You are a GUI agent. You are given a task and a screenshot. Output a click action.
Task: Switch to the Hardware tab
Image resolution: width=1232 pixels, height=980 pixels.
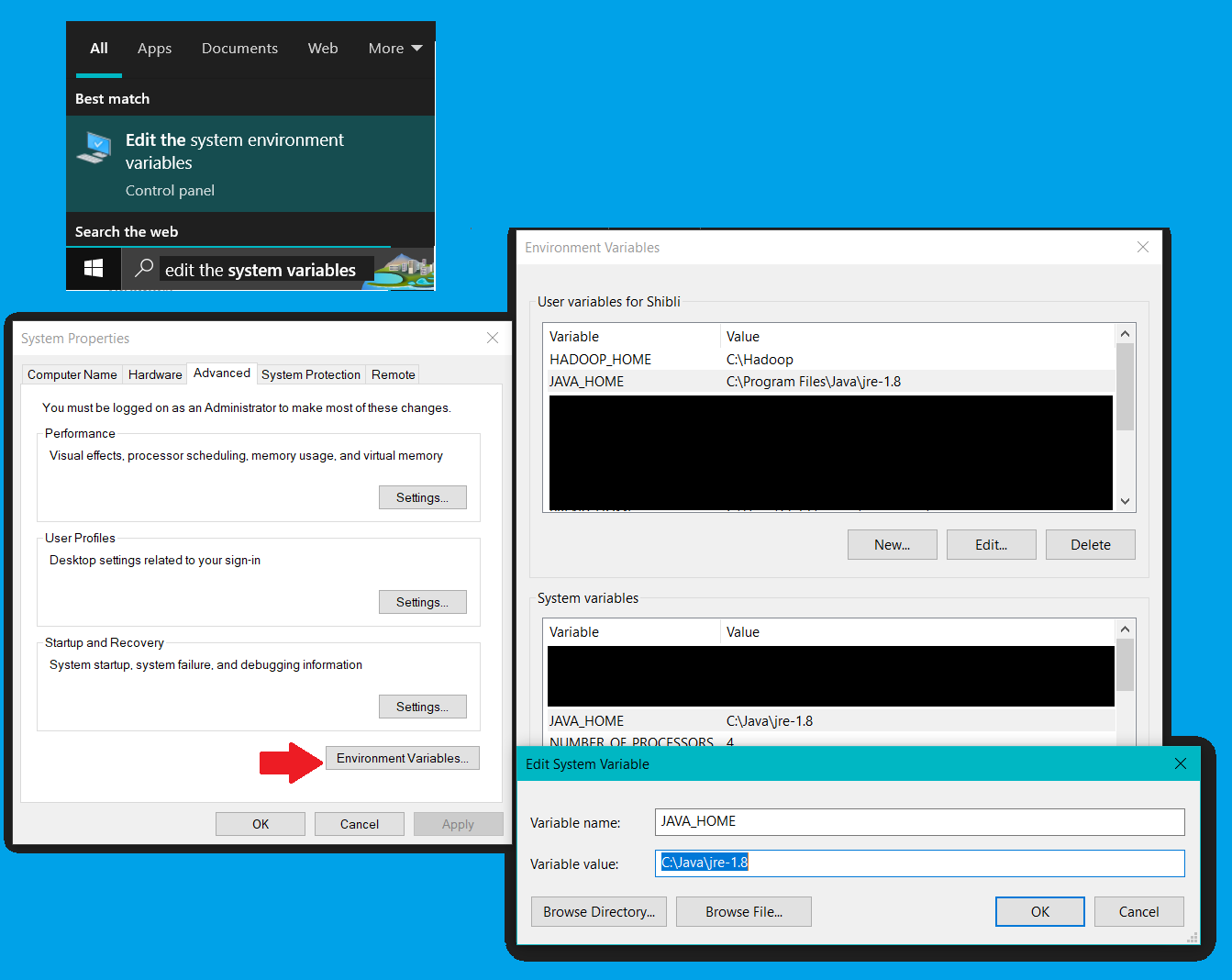(155, 374)
